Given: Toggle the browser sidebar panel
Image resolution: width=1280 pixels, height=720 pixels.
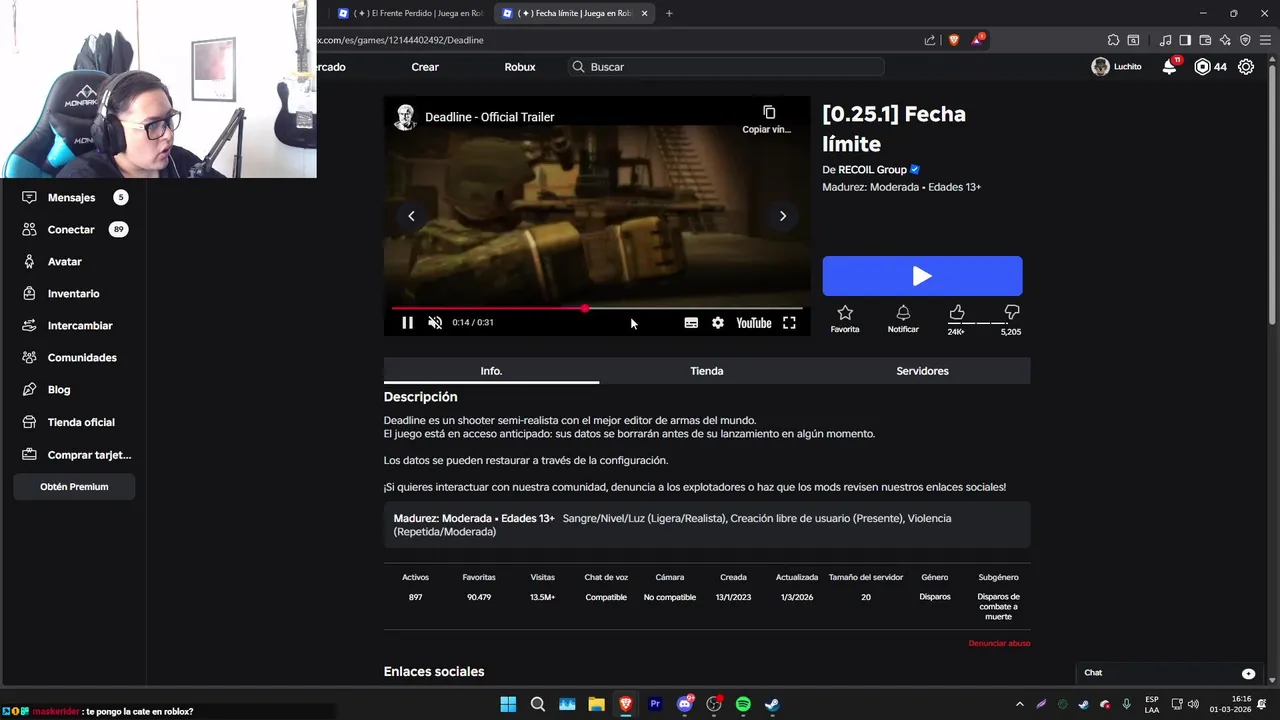Looking at the screenshot, I should point(1185,40).
